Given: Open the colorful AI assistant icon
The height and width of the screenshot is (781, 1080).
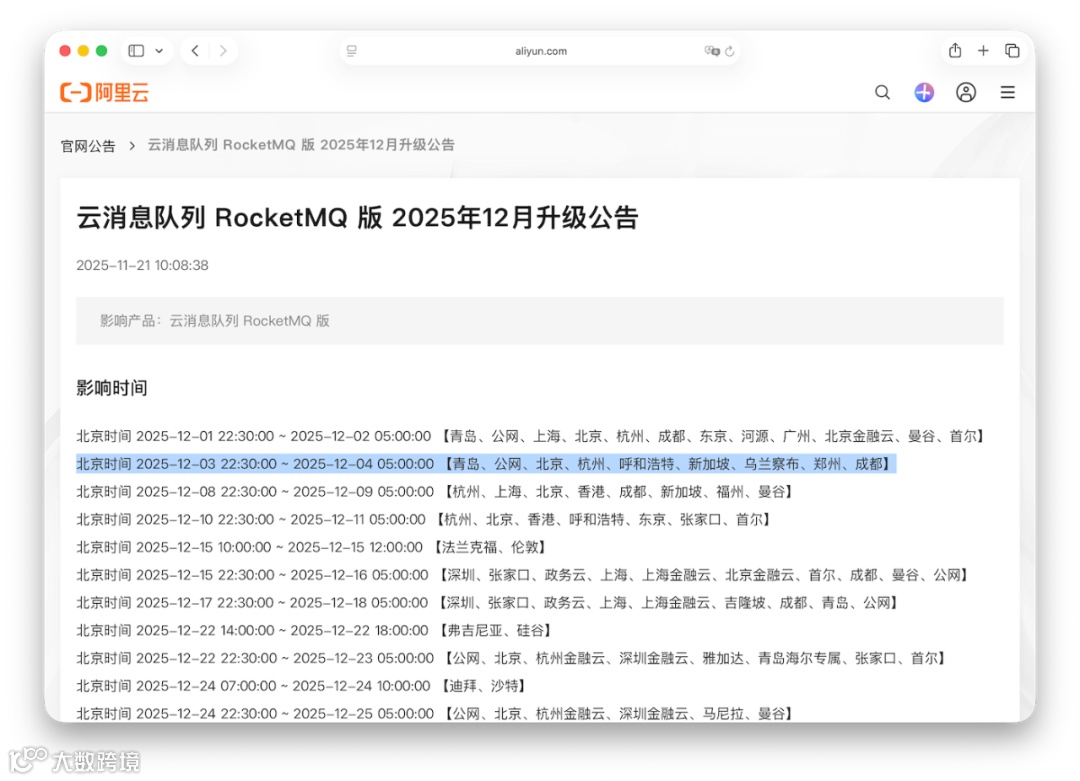Looking at the screenshot, I should coord(924,92).
